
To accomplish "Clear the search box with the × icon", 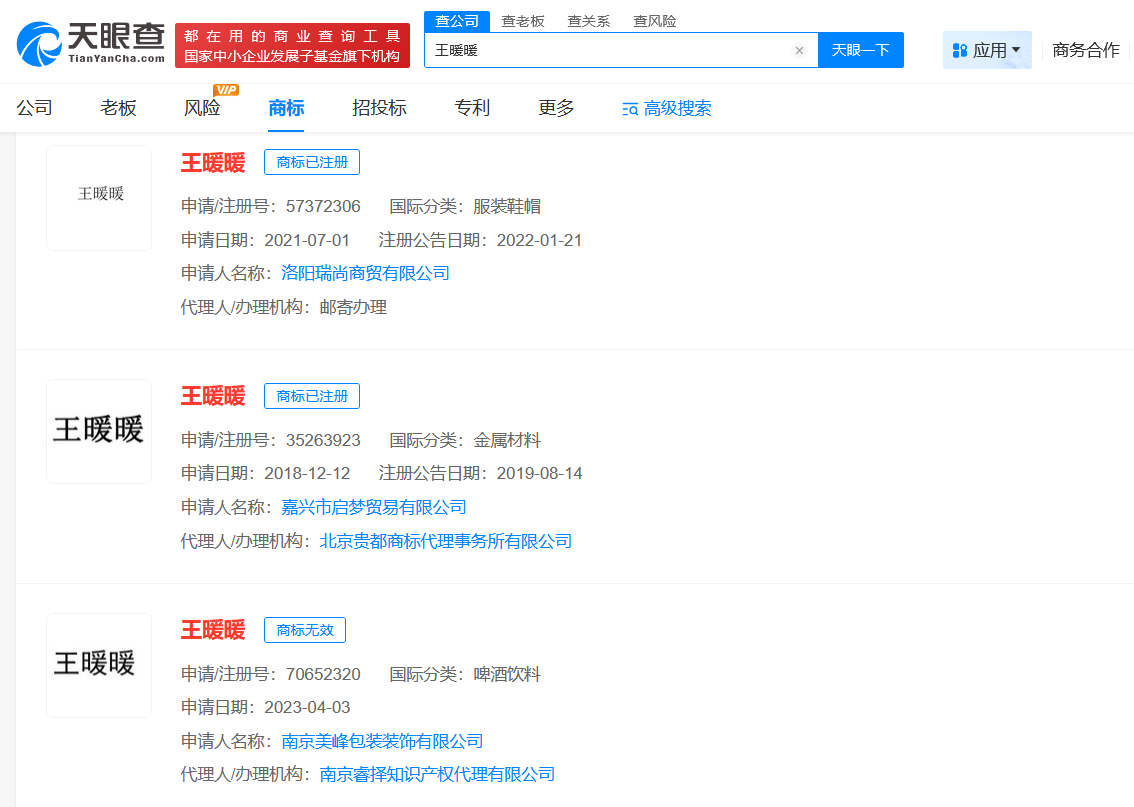I will point(799,50).
